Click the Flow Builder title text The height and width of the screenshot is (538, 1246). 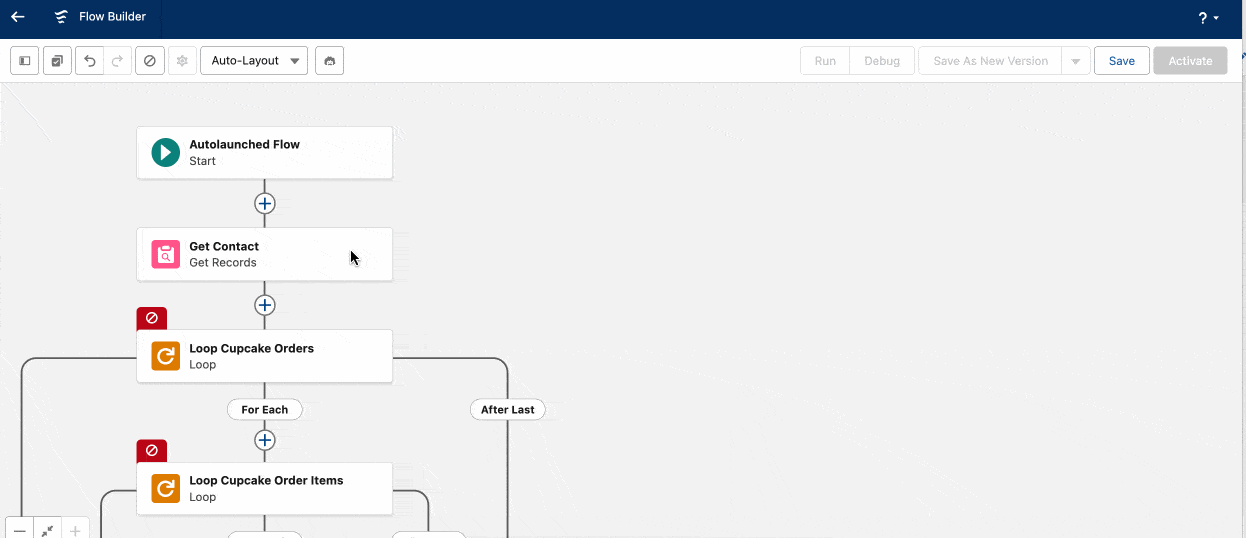(112, 17)
